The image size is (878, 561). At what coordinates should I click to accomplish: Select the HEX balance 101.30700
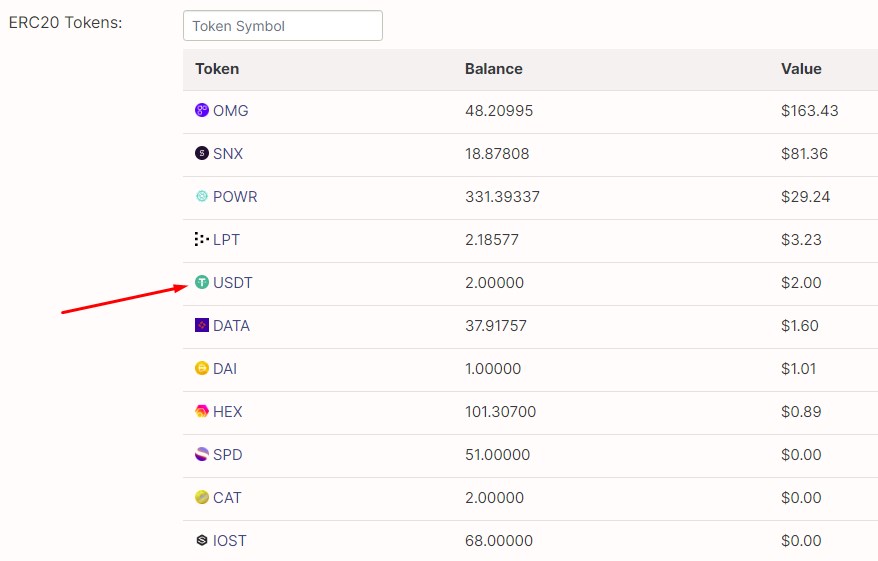pyautogui.click(x=501, y=412)
